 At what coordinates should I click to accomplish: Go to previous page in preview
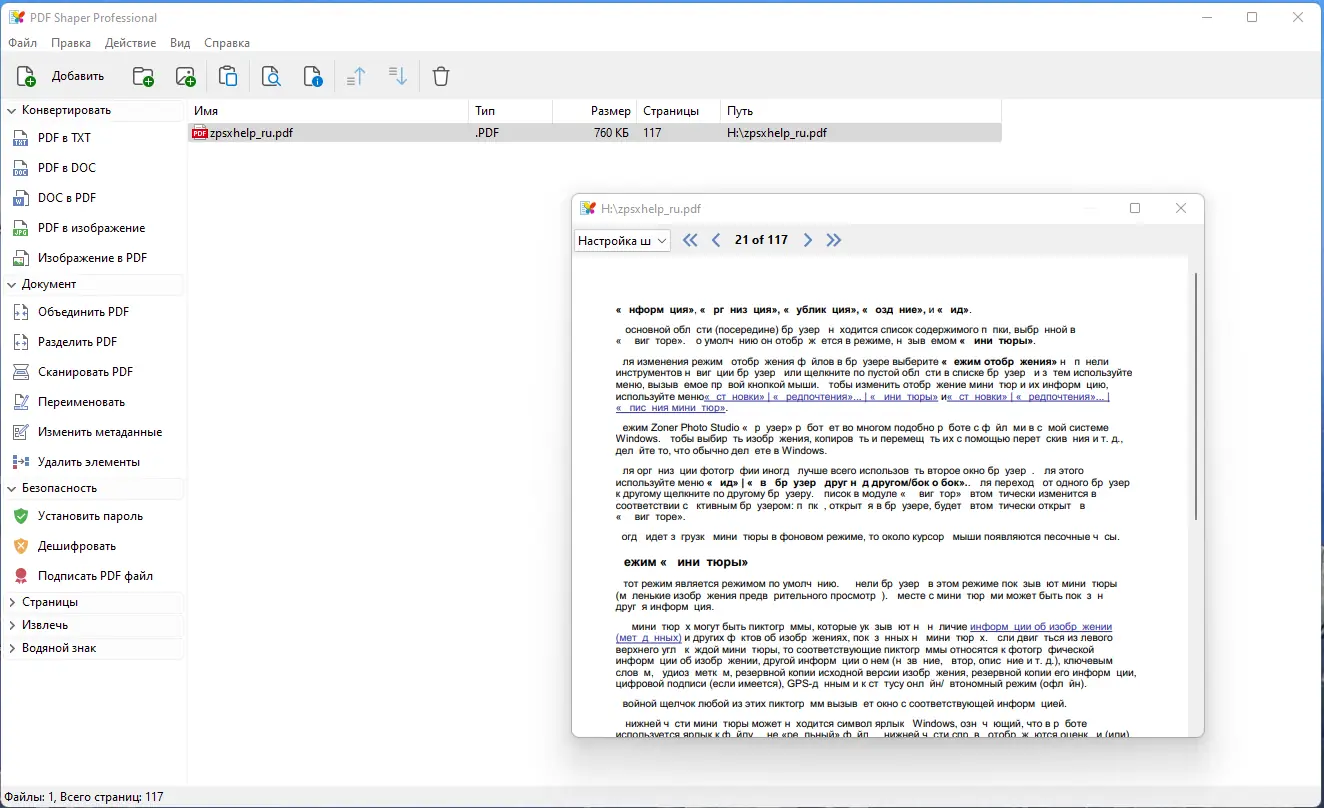716,240
